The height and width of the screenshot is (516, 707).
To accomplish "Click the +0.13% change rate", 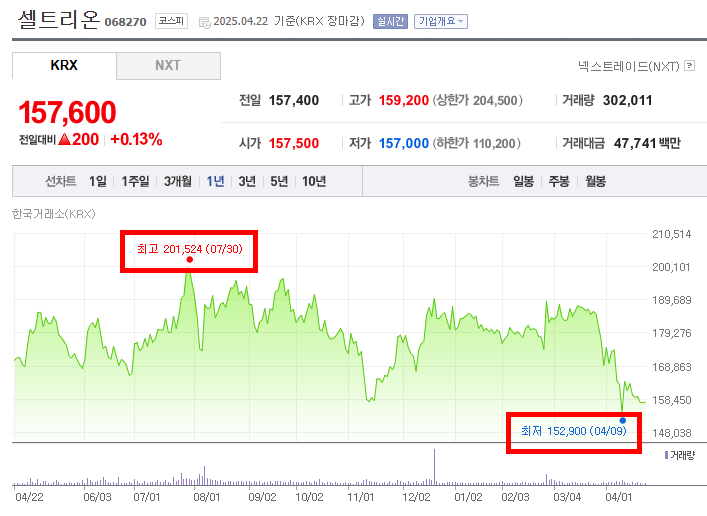I will tap(136, 139).
